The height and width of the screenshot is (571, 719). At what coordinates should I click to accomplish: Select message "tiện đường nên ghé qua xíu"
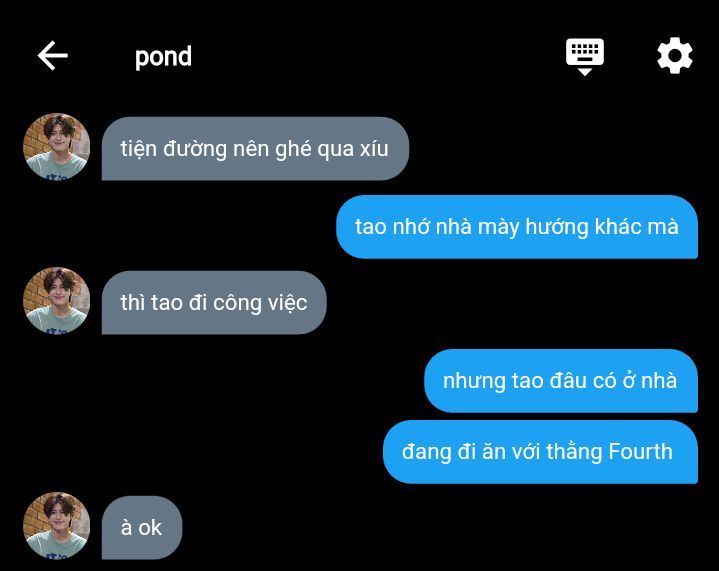pyautogui.click(x=255, y=149)
